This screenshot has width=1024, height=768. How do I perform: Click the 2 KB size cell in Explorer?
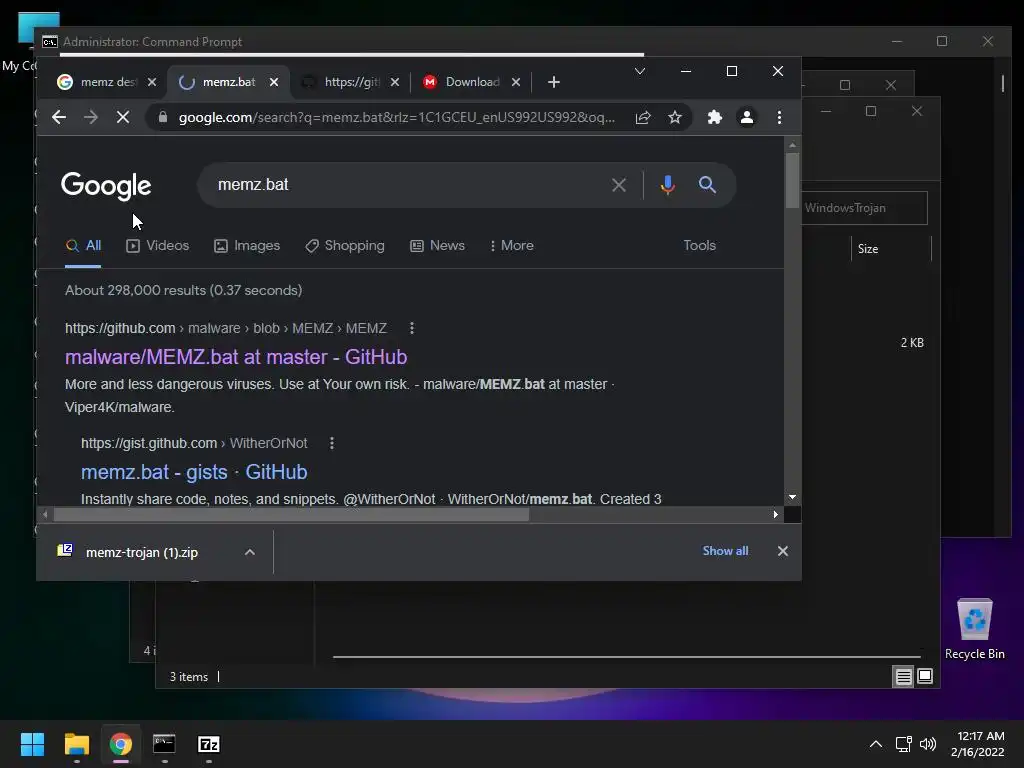912,343
